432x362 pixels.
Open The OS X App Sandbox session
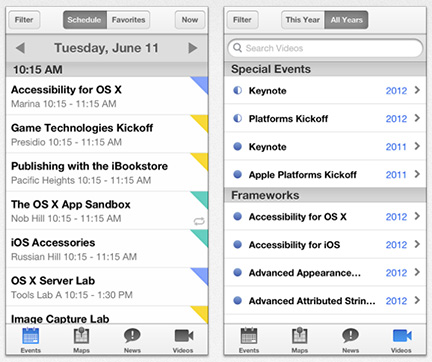107,211
